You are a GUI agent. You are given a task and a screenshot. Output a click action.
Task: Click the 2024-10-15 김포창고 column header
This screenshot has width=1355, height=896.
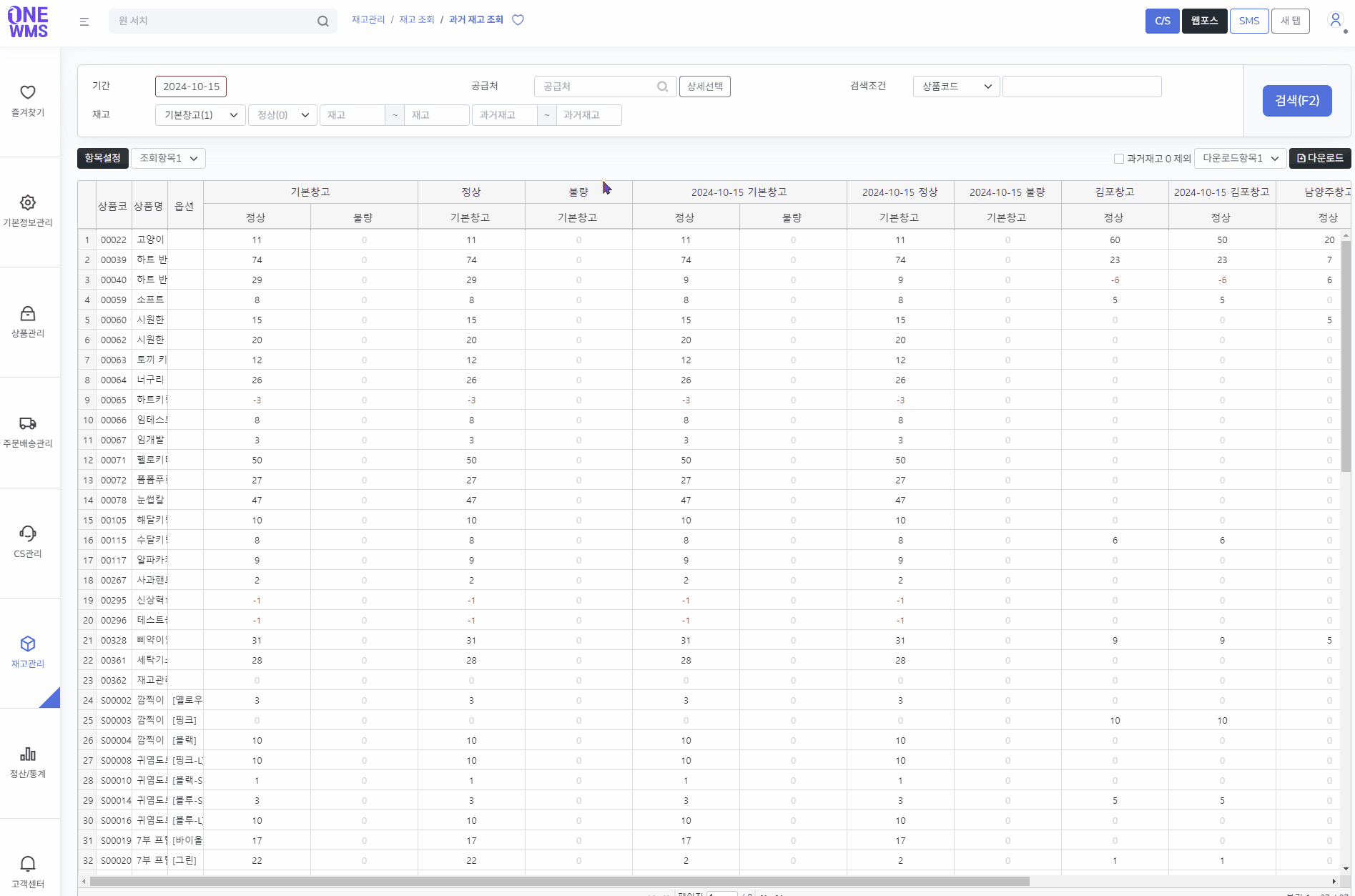coord(1222,192)
